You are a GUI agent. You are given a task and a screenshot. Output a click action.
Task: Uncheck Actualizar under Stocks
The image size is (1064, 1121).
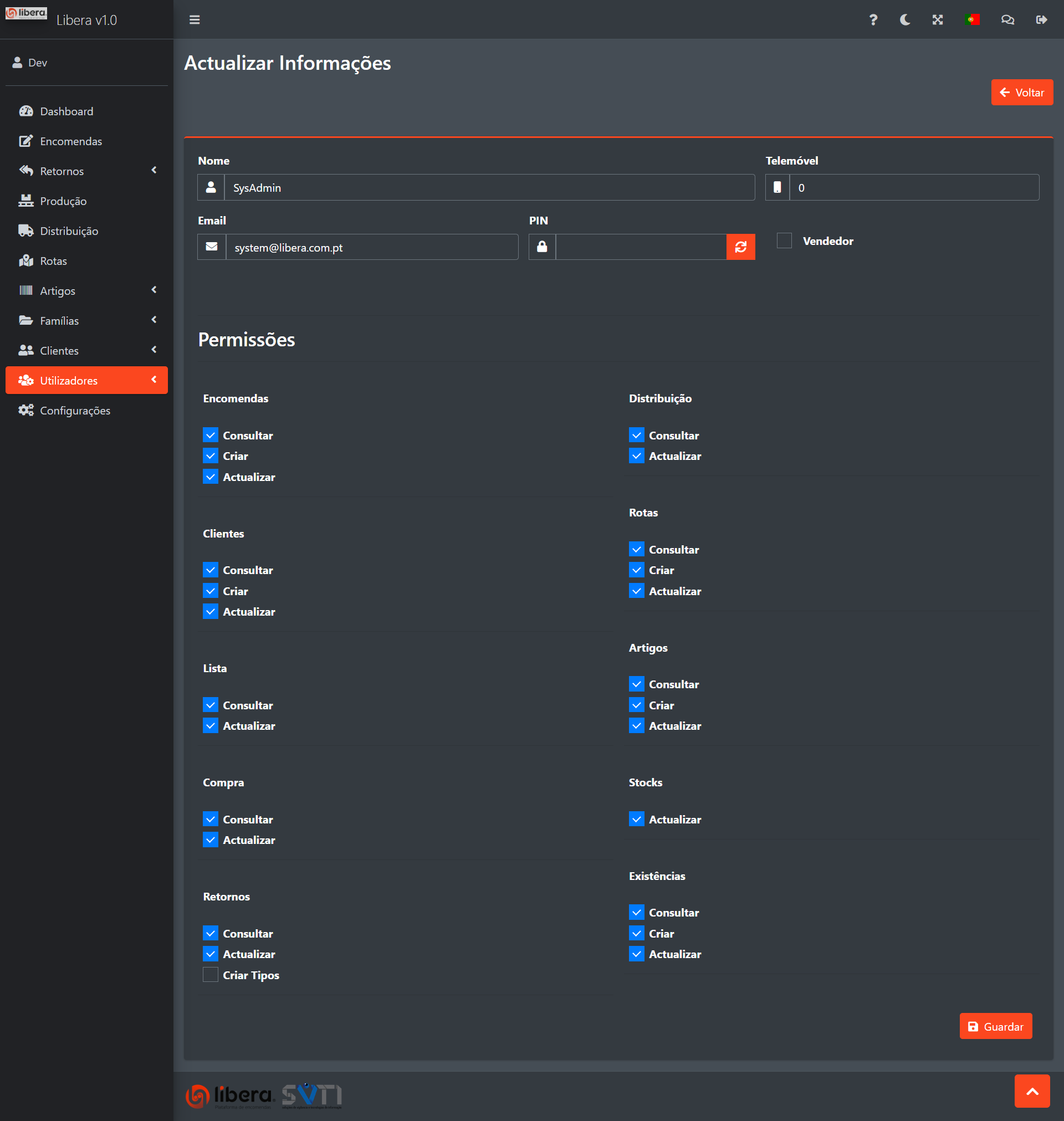click(x=636, y=819)
